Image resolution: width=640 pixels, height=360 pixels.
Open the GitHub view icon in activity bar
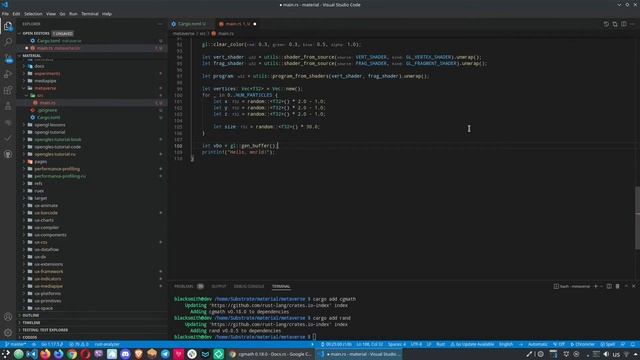8,154
